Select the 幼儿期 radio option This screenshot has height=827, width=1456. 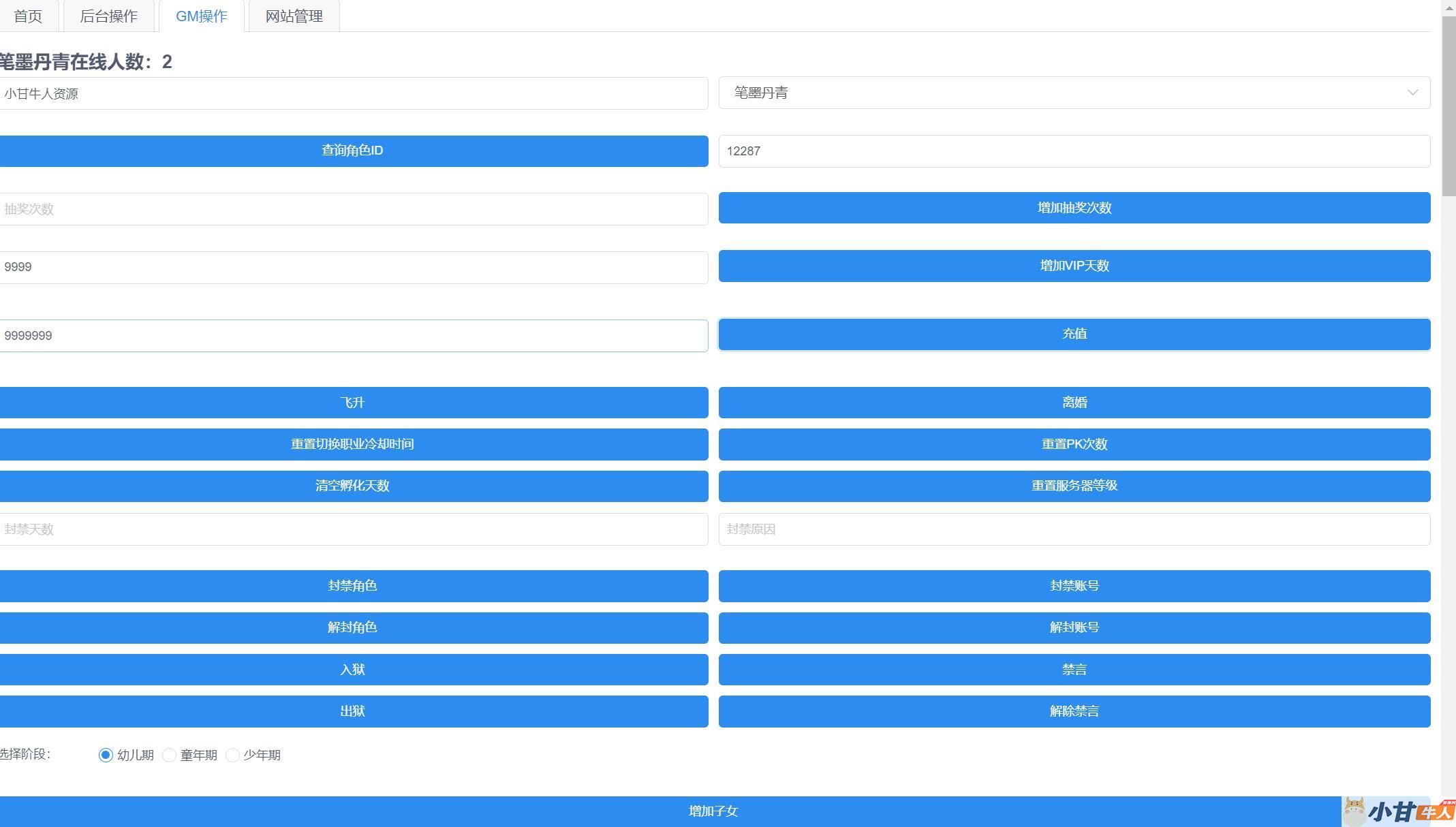tap(106, 755)
